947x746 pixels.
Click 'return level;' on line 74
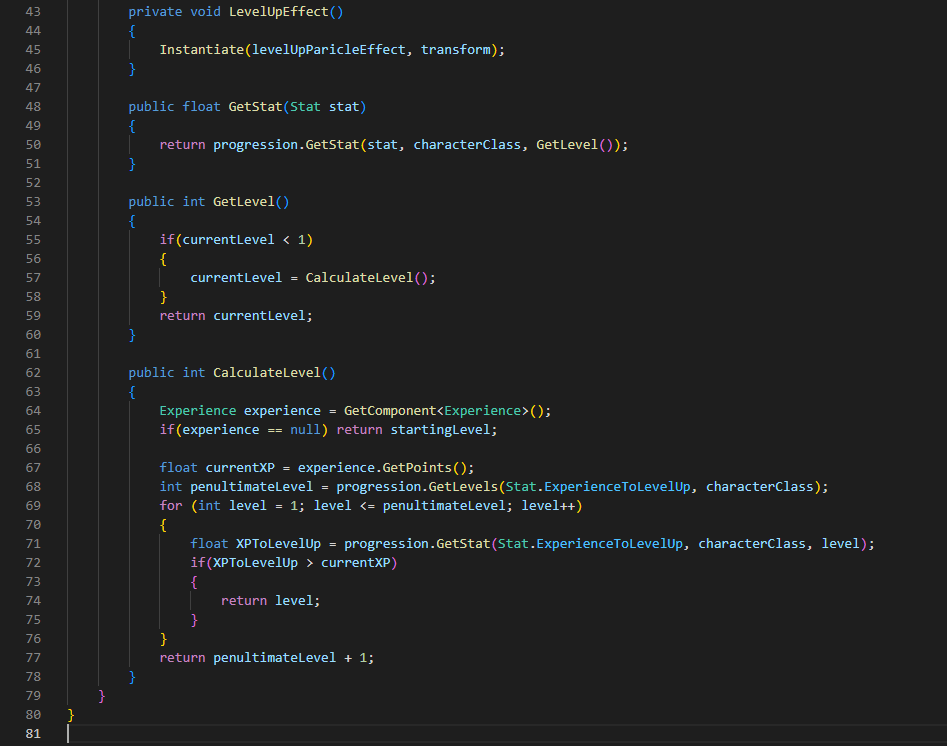[271, 600]
